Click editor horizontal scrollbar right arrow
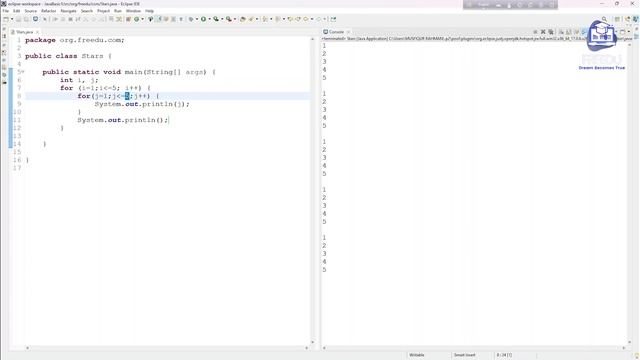This screenshot has height=360, width=640. (307, 348)
